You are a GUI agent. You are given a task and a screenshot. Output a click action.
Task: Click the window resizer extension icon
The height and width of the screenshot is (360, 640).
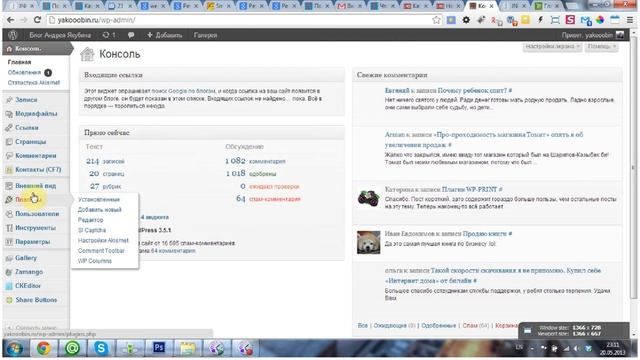(x=555, y=20)
